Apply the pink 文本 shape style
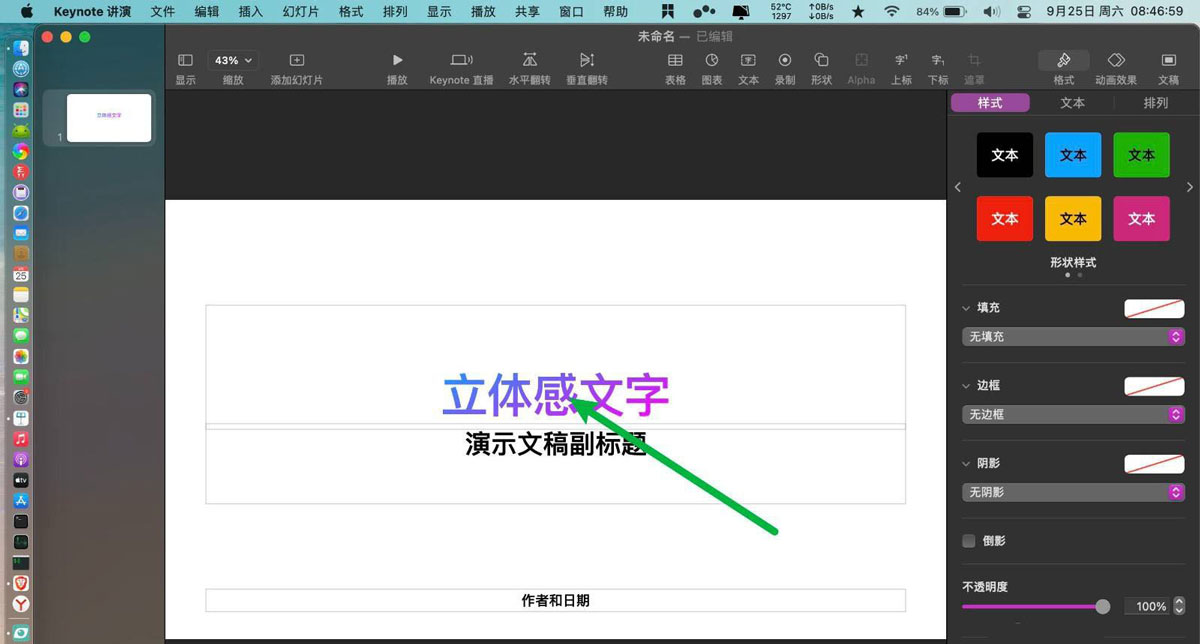 click(1141, 218)
